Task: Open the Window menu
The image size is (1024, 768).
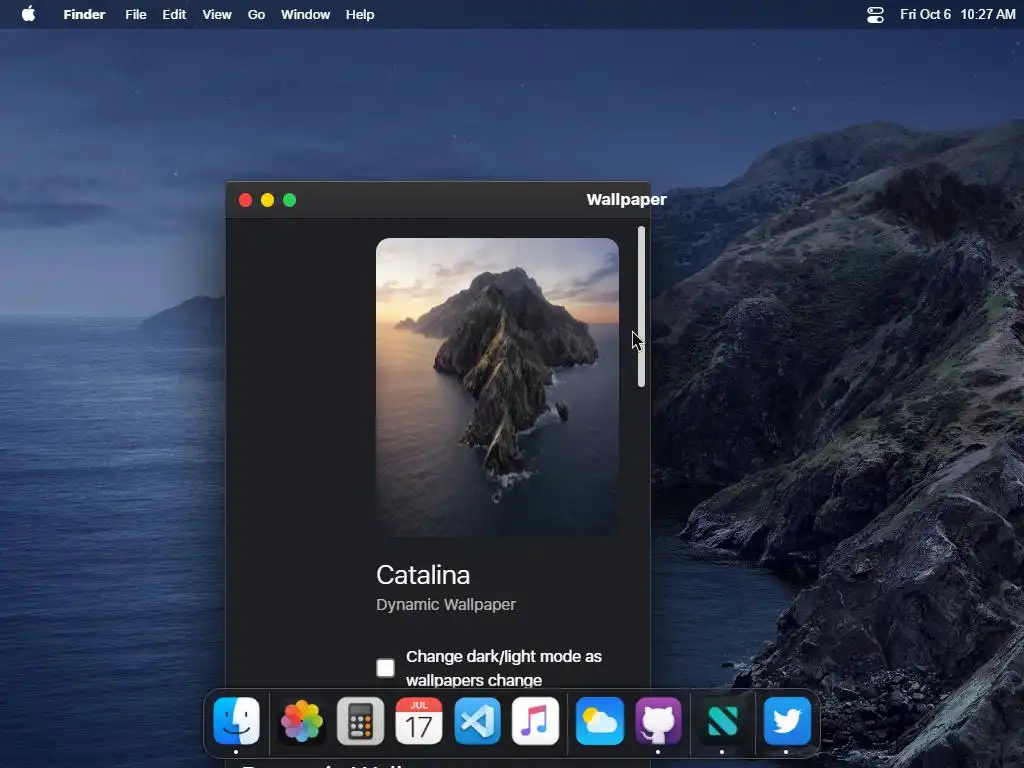Action: click(x=306, y=14)
